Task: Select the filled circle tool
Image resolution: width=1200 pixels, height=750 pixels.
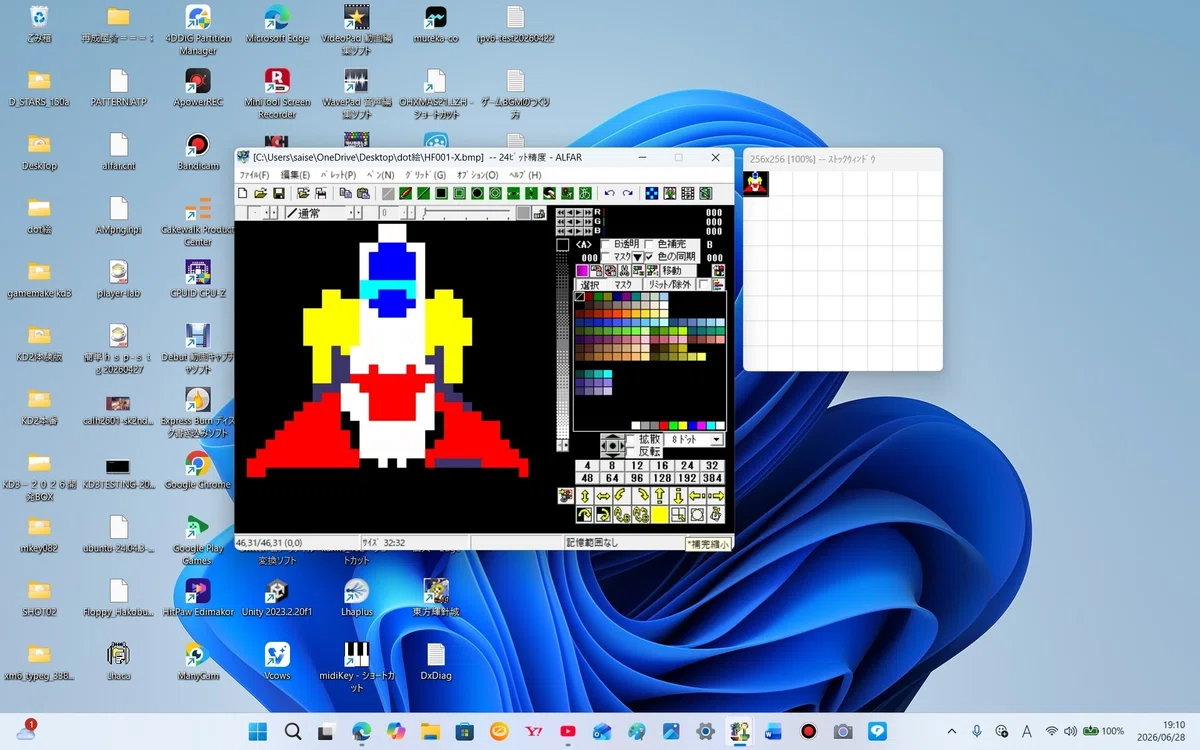Action: click(x=477, y=193)
